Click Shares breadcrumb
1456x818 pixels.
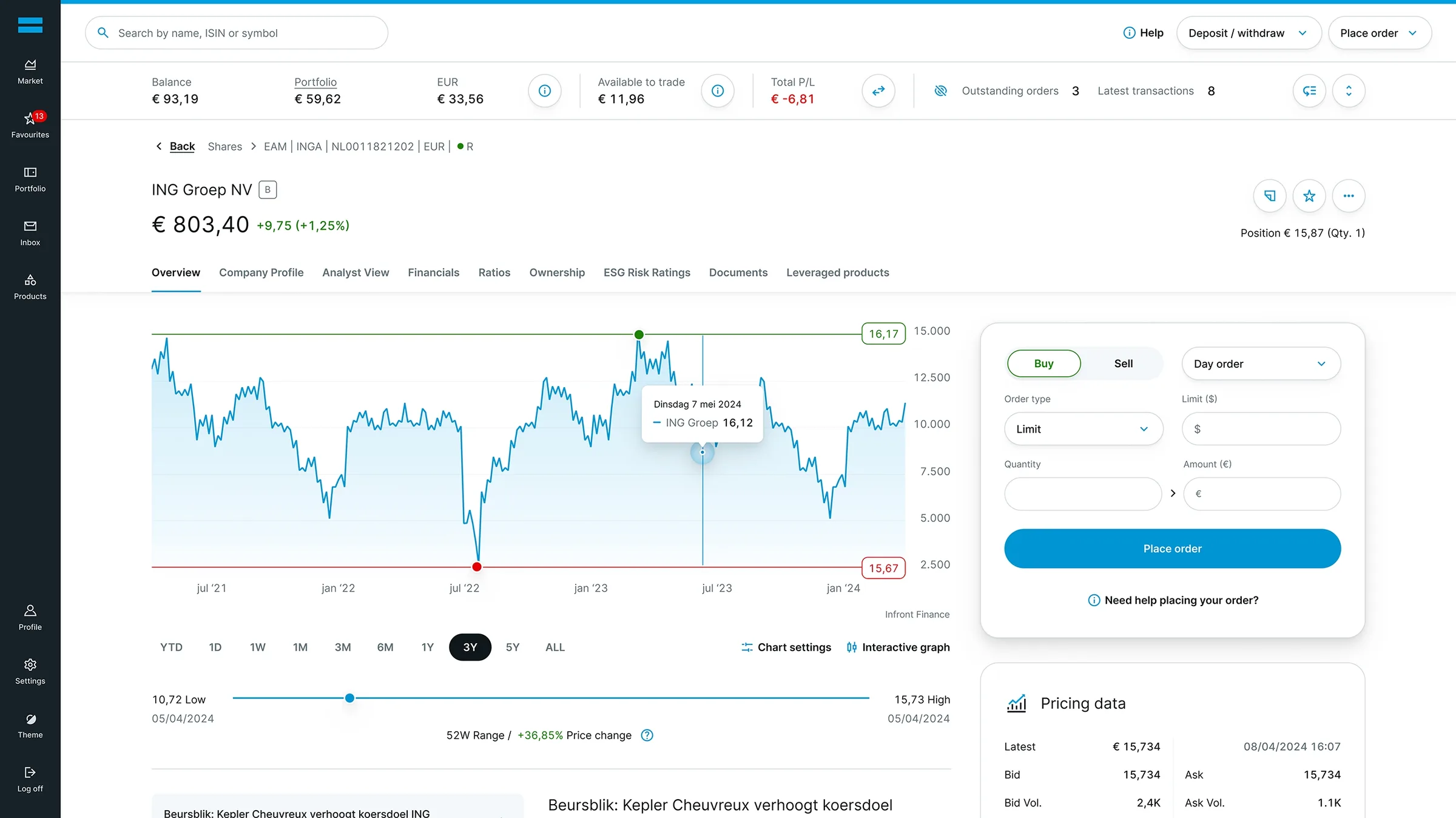[224, 146]
